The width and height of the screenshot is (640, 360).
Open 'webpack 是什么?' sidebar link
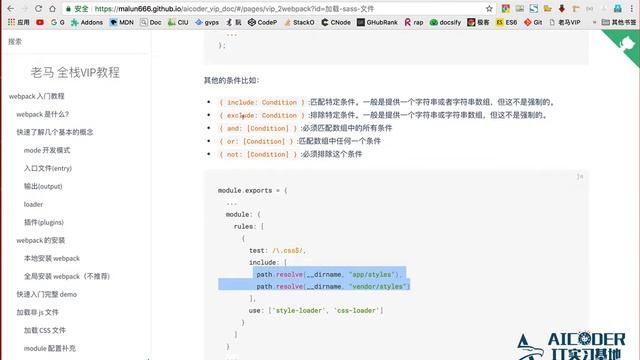point(42,114)
